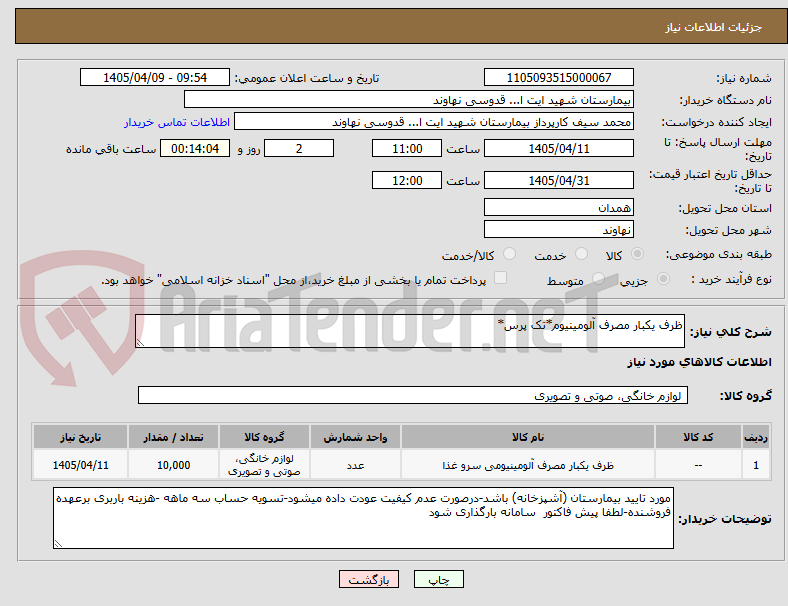Click the واحد شمارش column header
Viewport: 788px width, 606px height.
coord(355,437)
